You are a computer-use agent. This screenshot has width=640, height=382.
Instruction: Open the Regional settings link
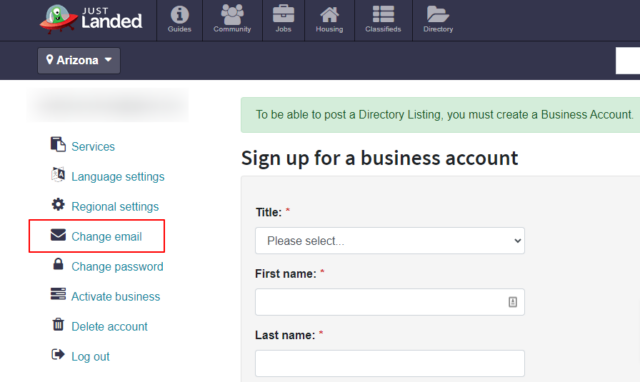click(x=115, y=207)
